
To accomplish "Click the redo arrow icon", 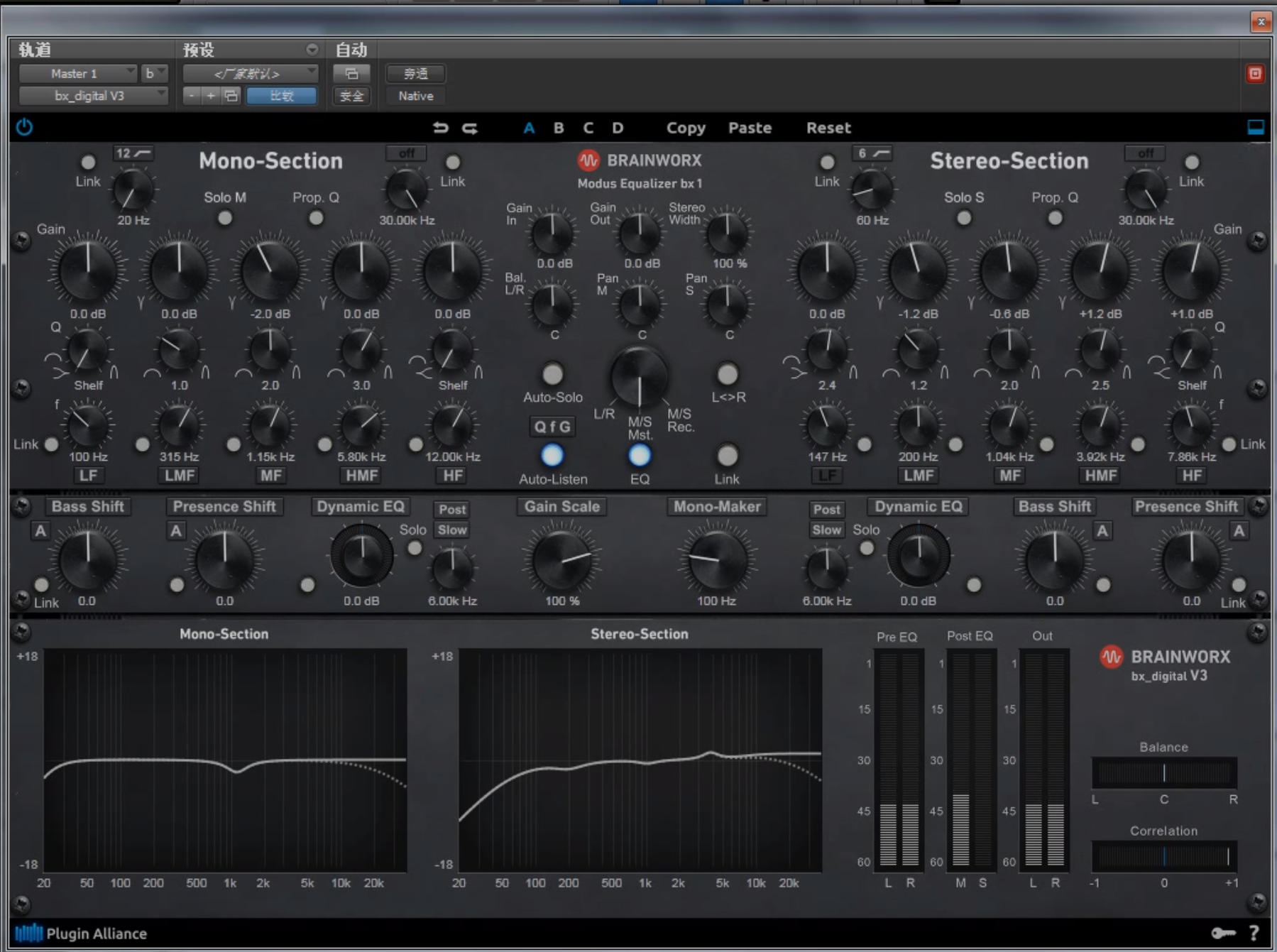I will click(x=470, y=128).
